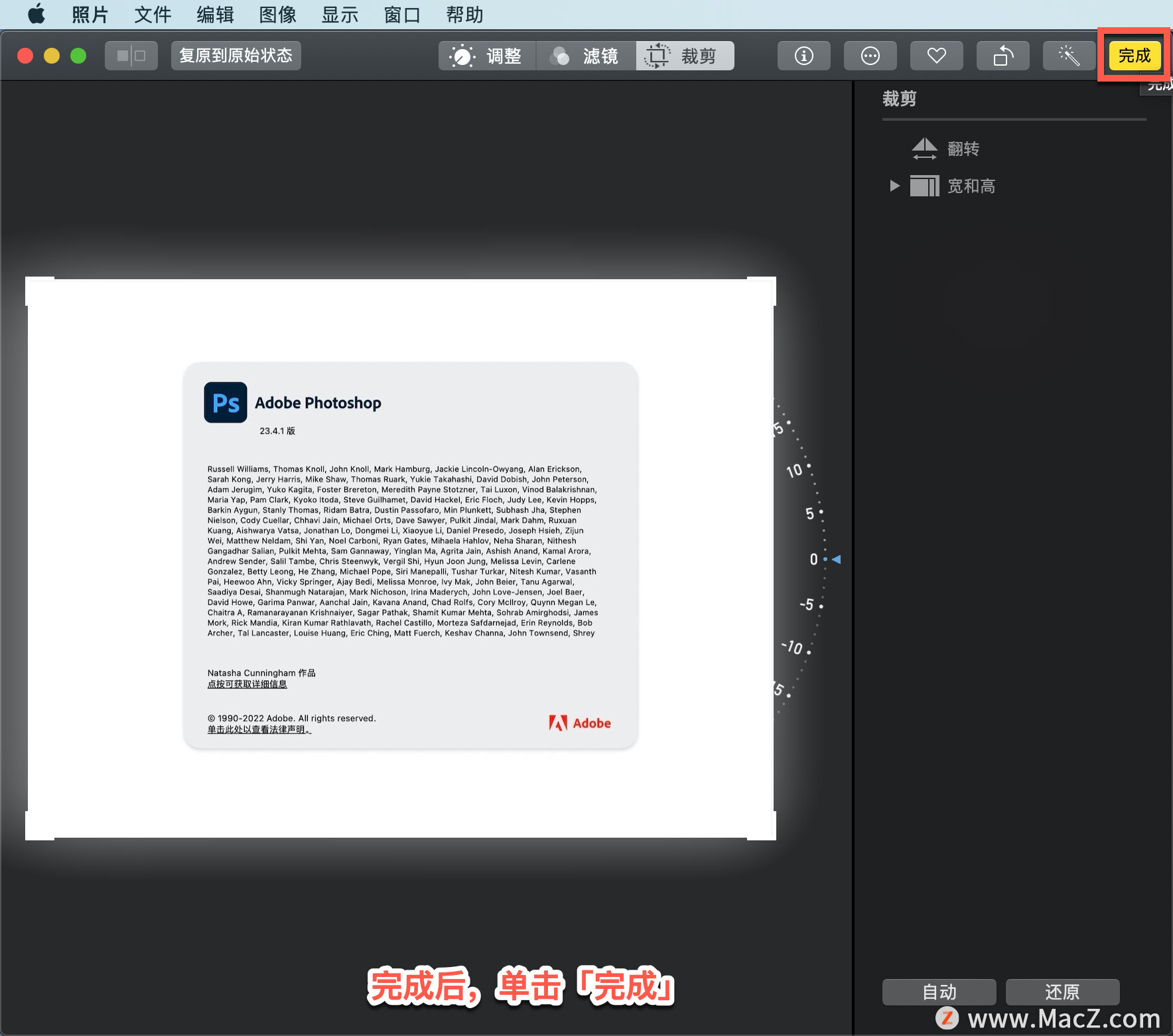
Task: Click the bottom-left crop corner handle
Action: [x=38, y=826]
